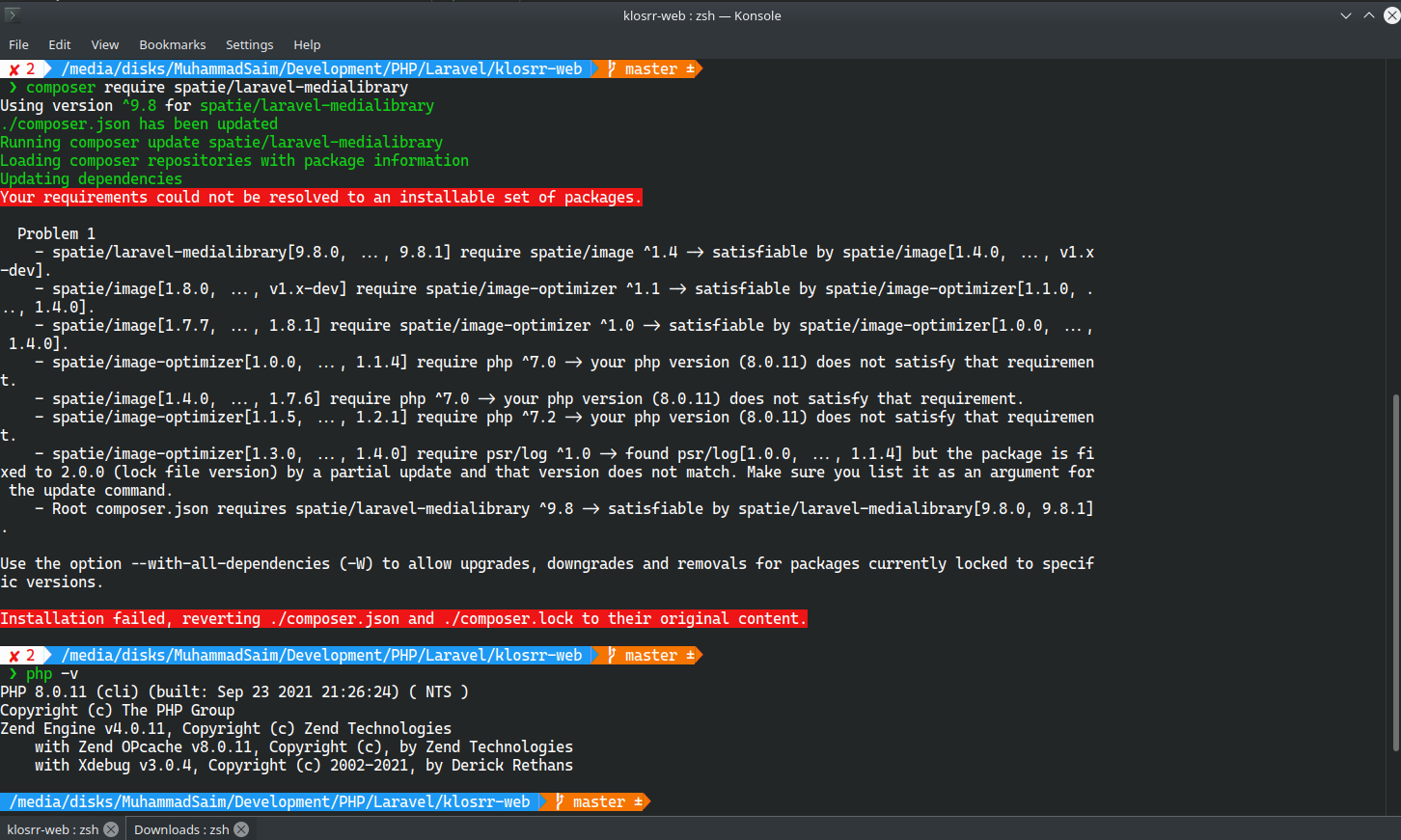The image size is (1401, 840).
Task: Click the 'Installation failed, reverting' error line
Action: click(x=403, y=618)
